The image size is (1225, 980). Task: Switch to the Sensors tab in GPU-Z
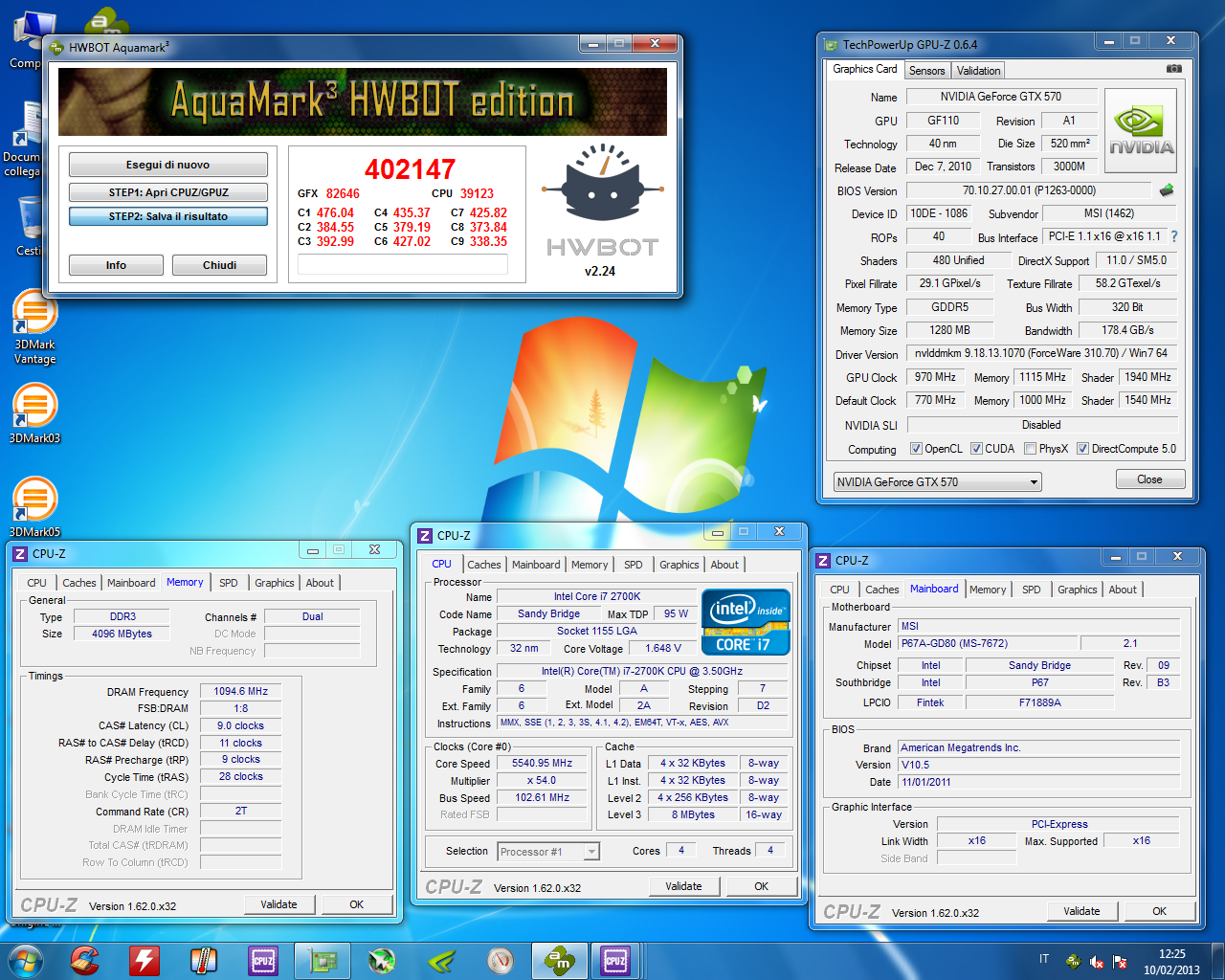click(x=926, y=71)
